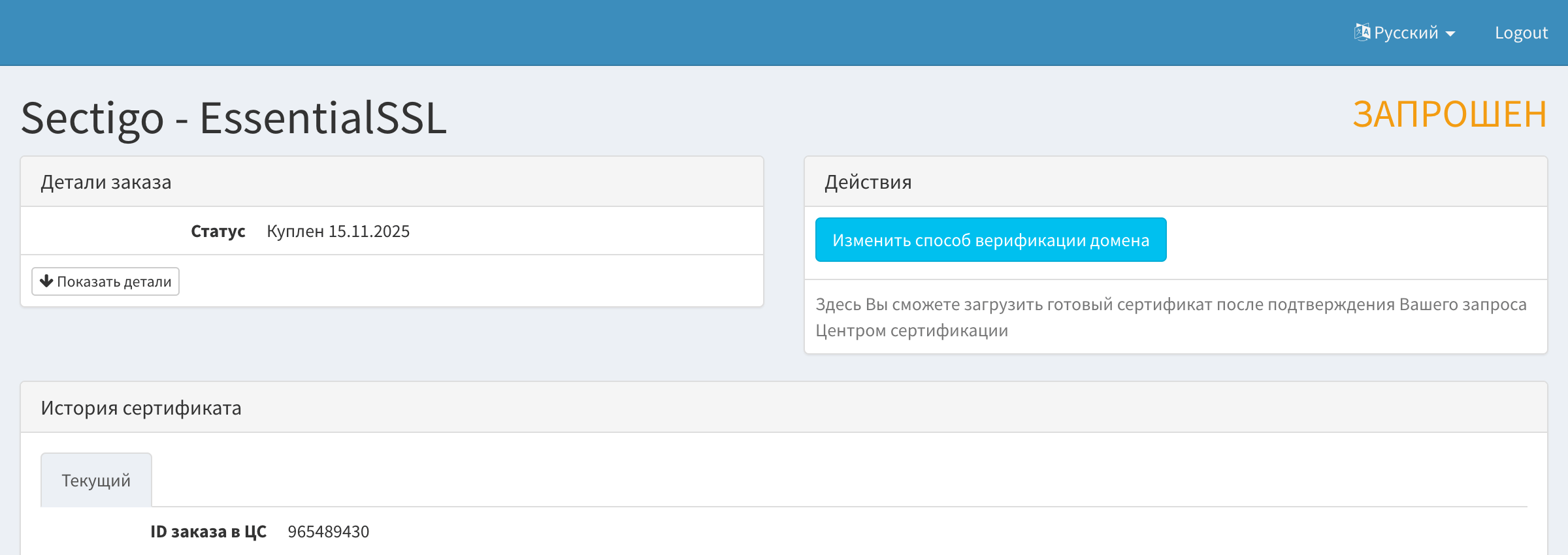Open the Русский language dropdown
The image size is (1568, 555).
pyautogui.click(x=1405, y=33)
